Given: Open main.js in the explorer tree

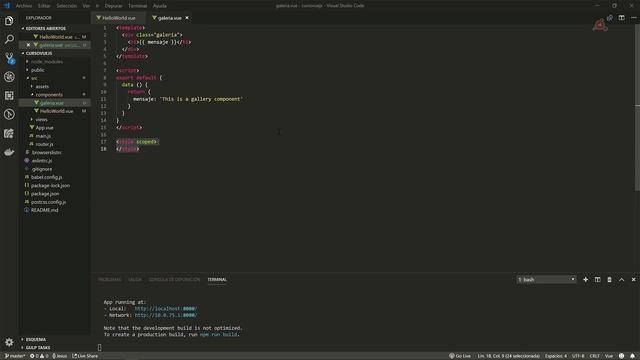Looking at the screenshot, I should pos(43,136).
